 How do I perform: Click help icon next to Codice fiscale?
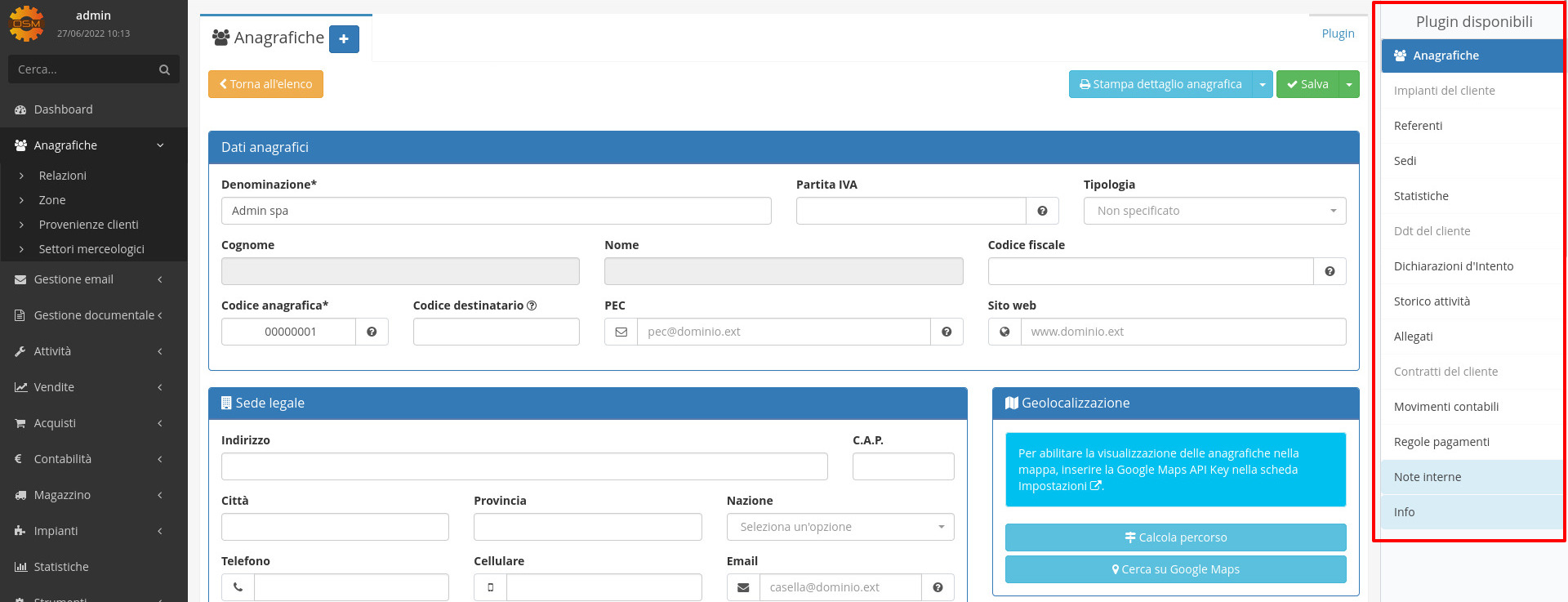(x=1330, y=271)
